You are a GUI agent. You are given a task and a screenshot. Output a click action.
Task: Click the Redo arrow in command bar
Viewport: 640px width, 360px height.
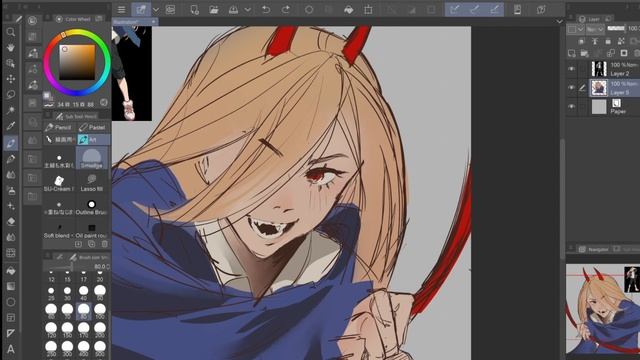pyautogui.click(x=286, y=10)
